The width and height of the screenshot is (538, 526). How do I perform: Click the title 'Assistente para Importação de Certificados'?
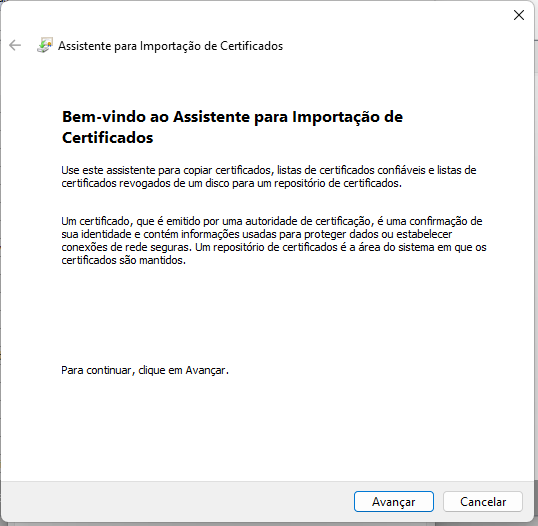point(171,46)
